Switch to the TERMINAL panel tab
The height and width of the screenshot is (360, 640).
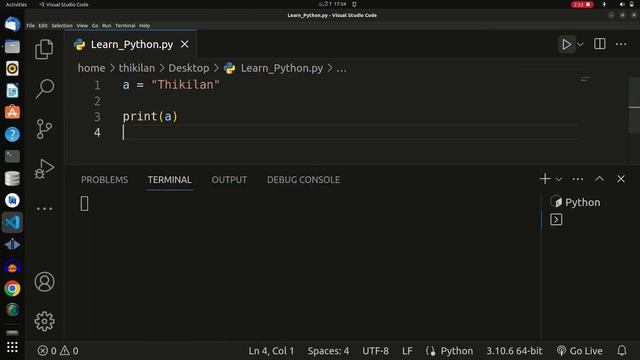[x=169, y=180]
